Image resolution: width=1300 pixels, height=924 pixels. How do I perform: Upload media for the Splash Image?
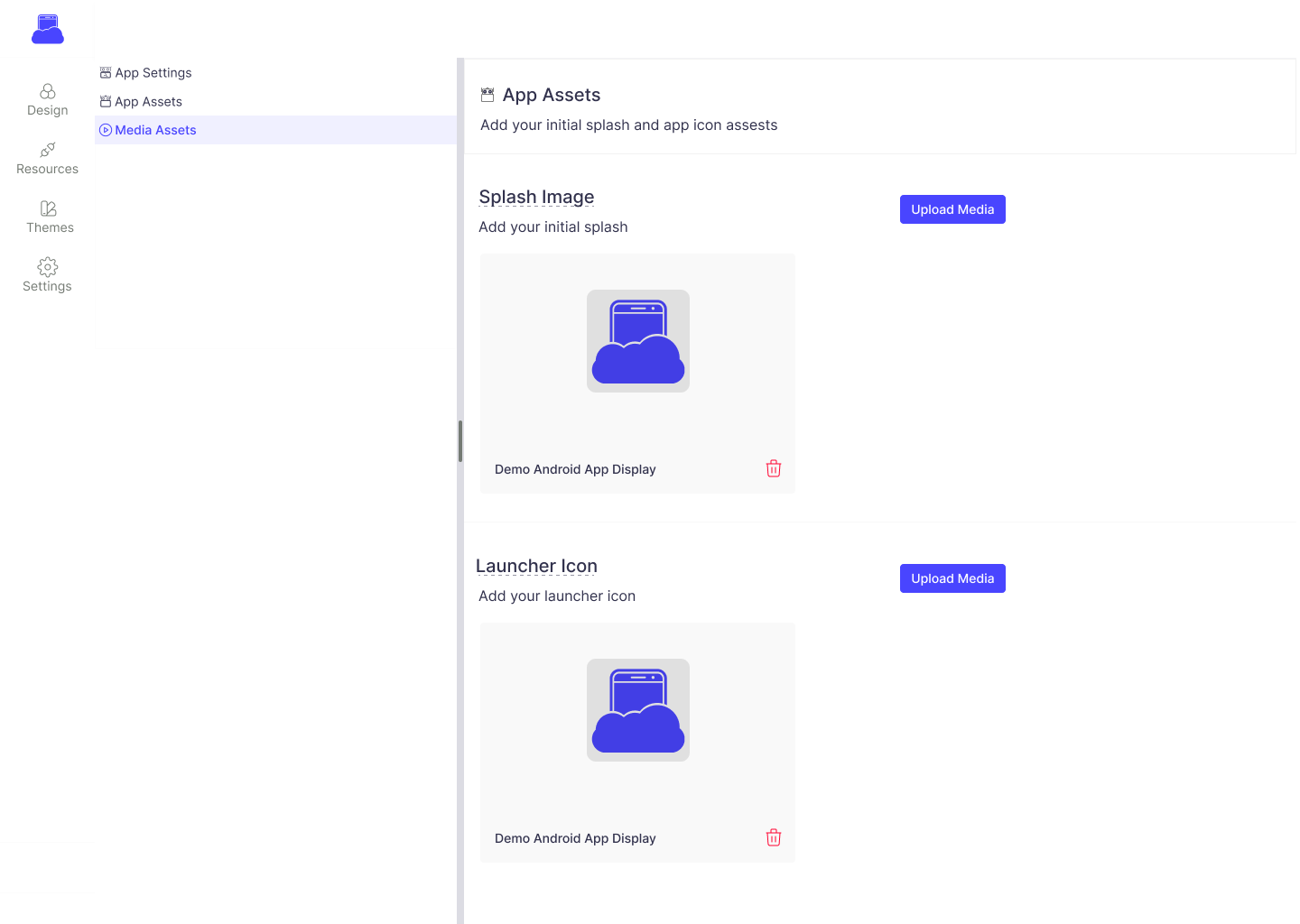[952, 209]
